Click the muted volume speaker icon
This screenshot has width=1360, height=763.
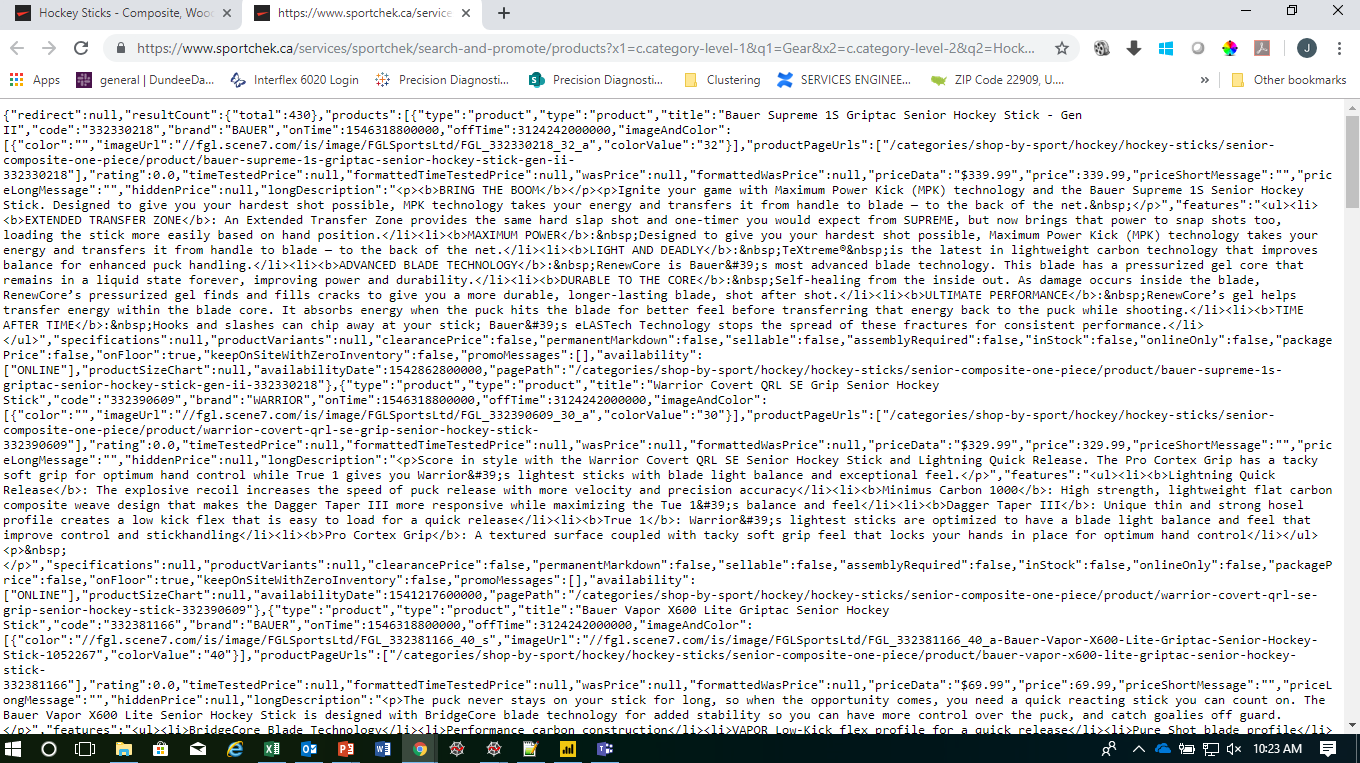1233,748
